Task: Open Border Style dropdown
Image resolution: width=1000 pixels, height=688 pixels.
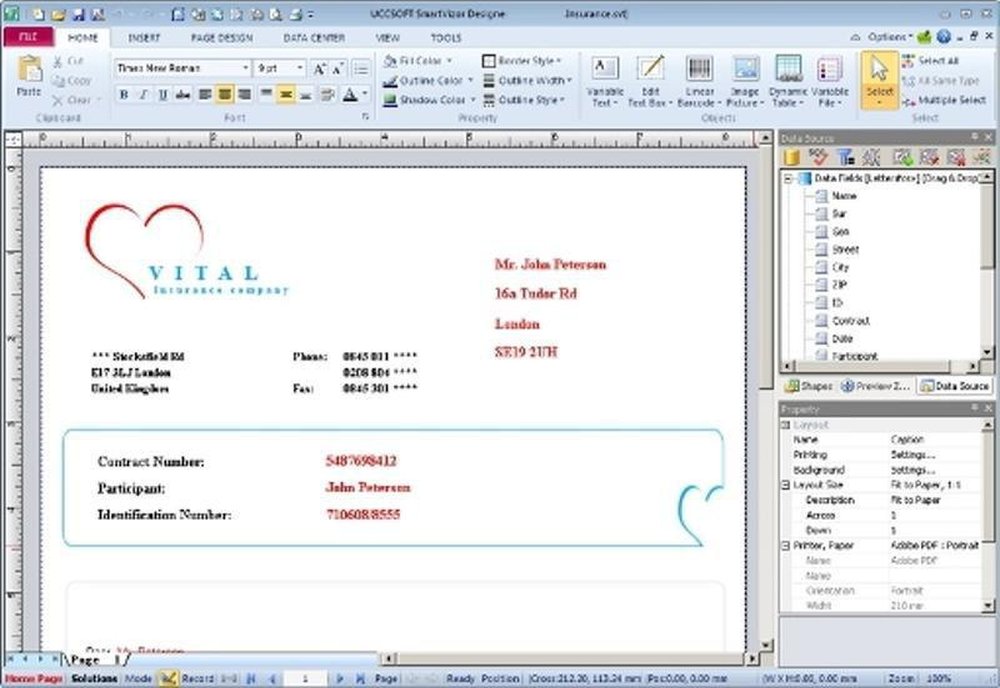Action: (x=522, y=61)
